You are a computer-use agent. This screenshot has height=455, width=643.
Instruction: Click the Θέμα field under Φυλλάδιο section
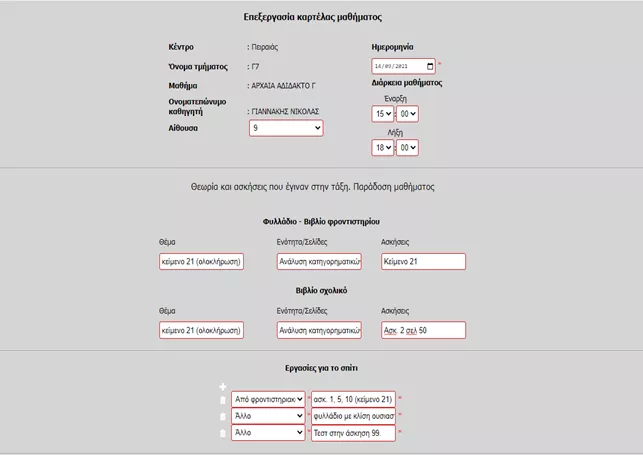pyautogui.click(x=201, y=262)
